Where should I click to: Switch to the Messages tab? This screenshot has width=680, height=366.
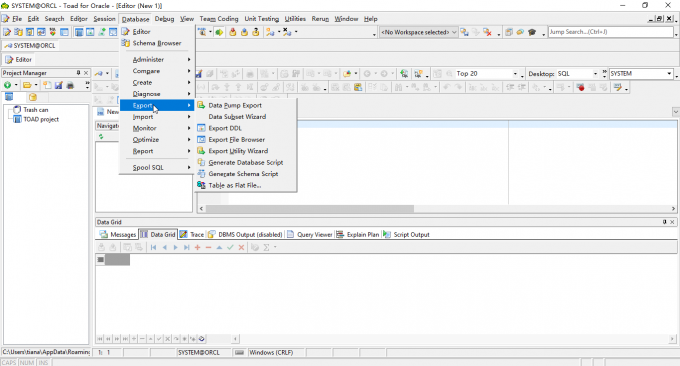coord(118,235)
